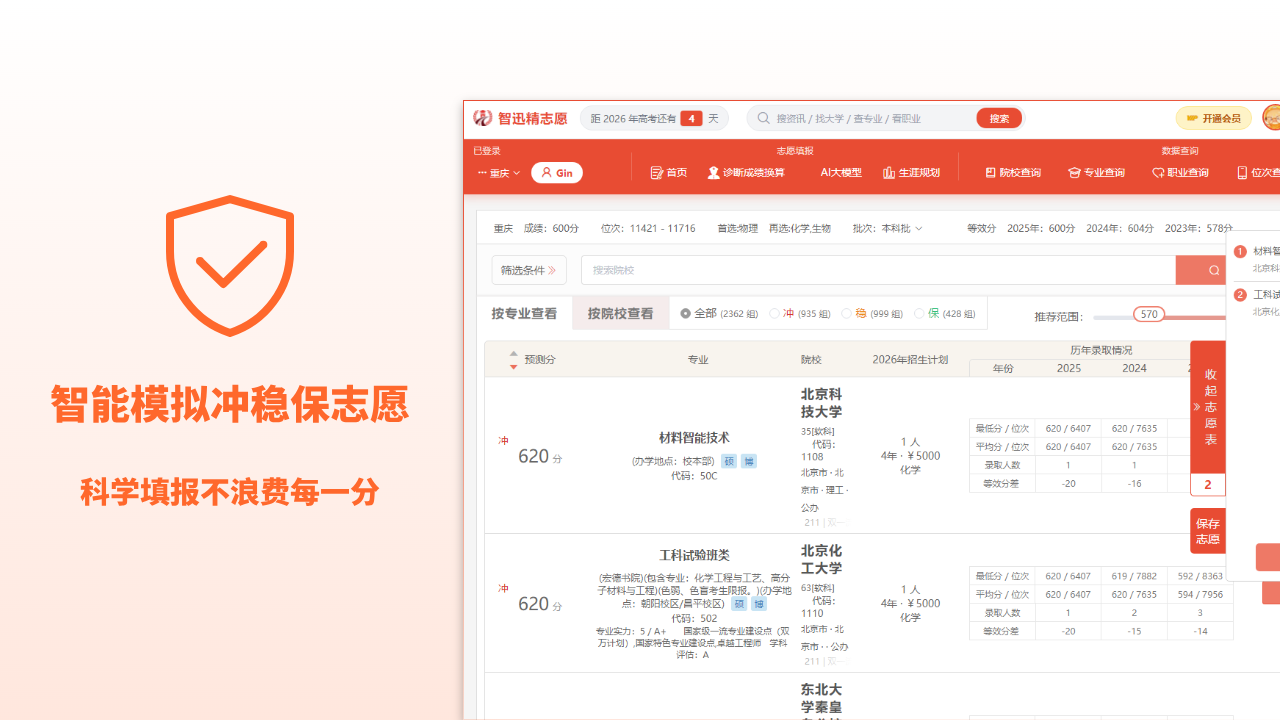
Task: Open the 生涯规划 menu item
Action: click(911, 173)
